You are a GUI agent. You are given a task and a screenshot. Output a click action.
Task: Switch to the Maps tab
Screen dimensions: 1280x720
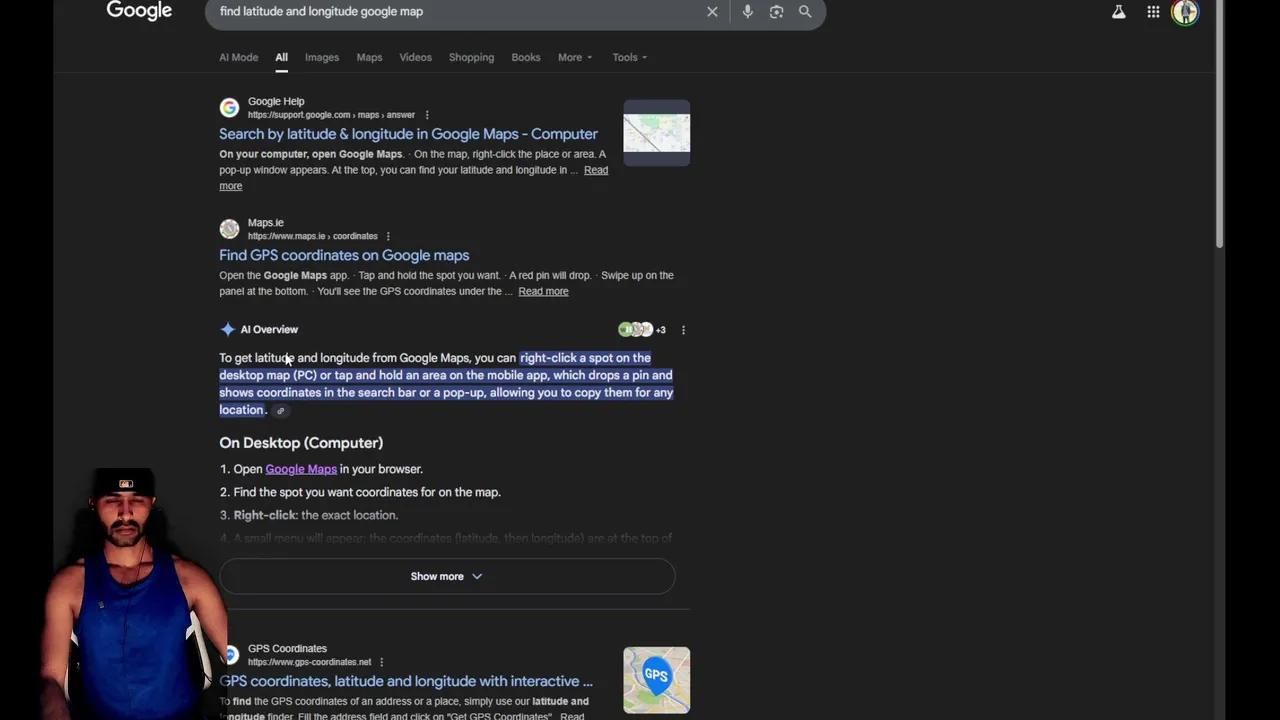click(369, 57)
